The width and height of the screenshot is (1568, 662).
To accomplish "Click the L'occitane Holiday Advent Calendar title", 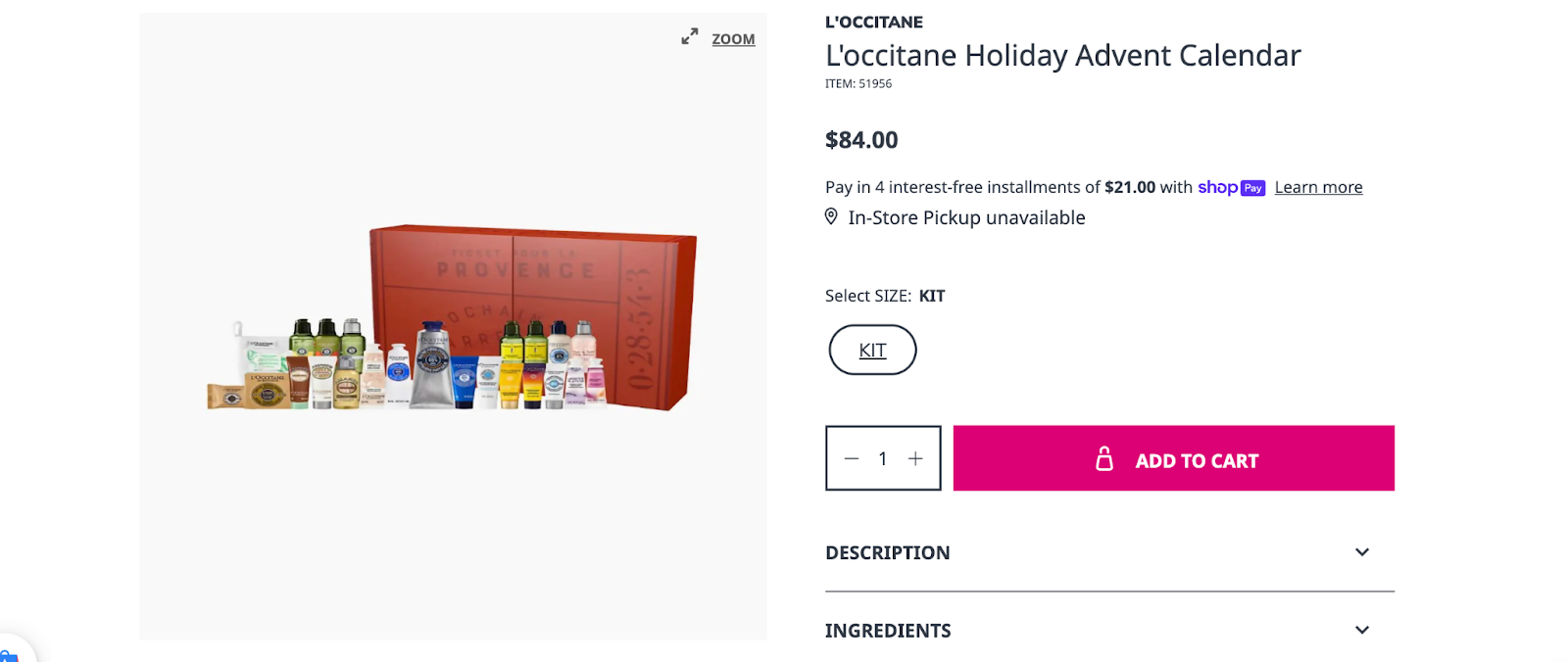I will point(1062,56).
